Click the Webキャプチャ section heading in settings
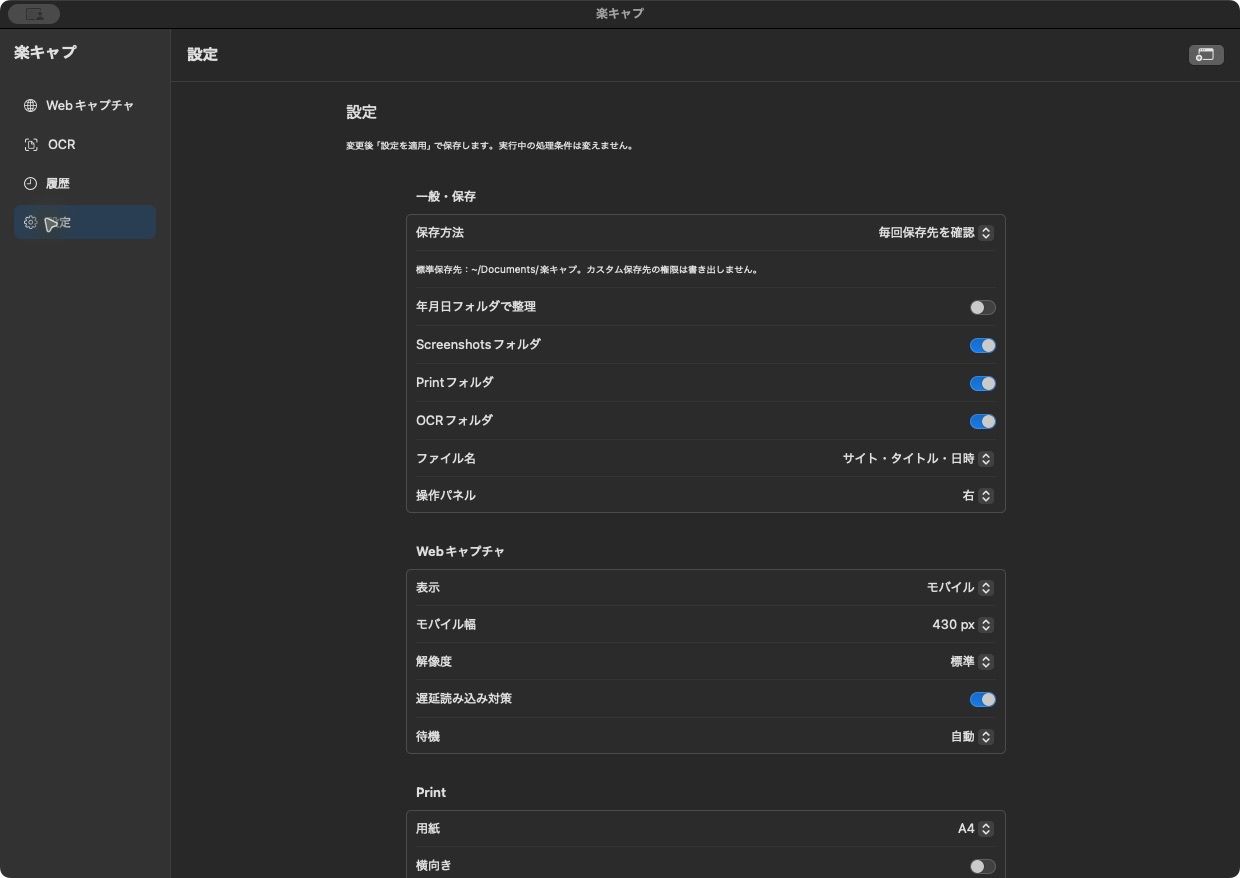1240x878 pixels. tap(460, 552)
